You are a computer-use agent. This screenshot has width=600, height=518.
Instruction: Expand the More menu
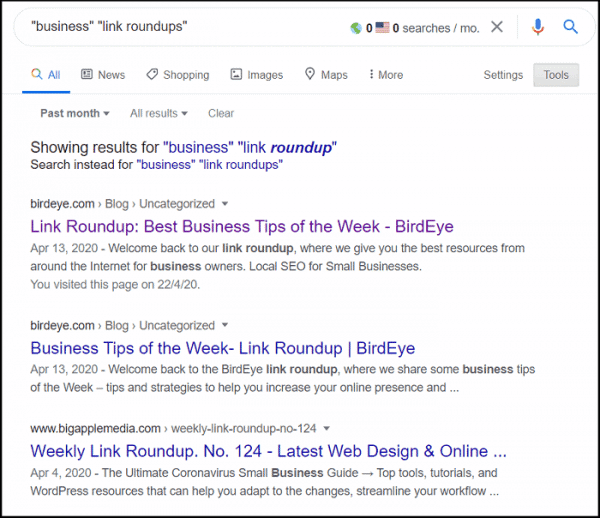click(x=385, y=75)
